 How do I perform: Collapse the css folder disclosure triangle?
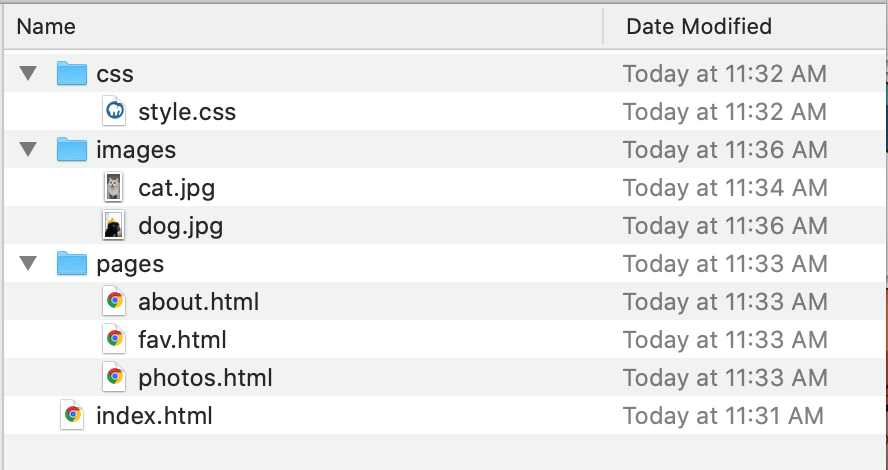coord(28,74)
